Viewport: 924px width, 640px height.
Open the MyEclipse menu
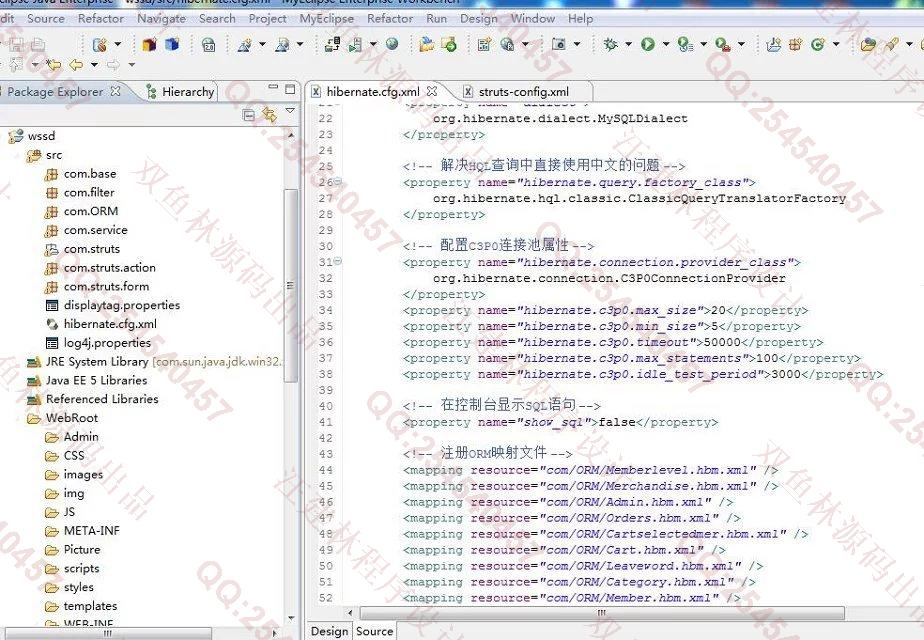[326, 18]
